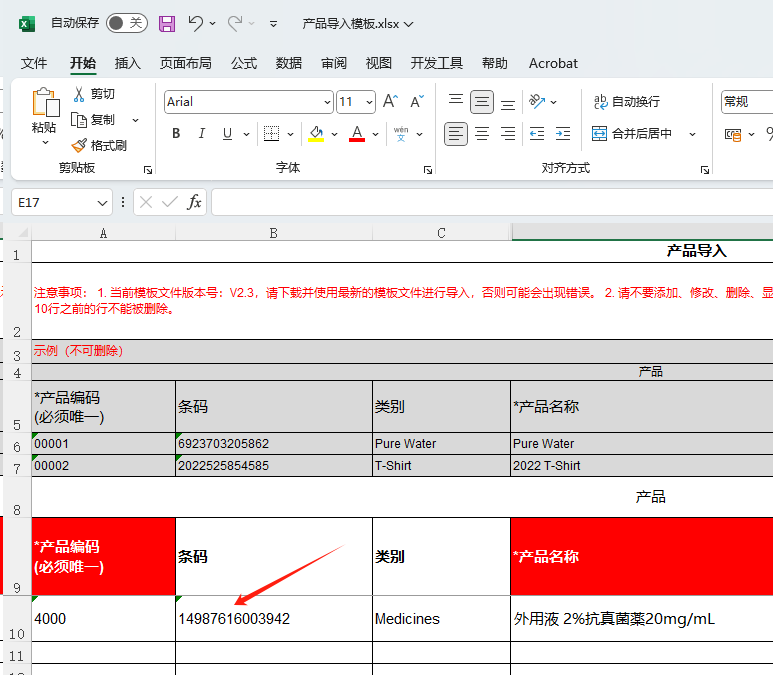The image size is (773, 675).
Task: Toggle Underline formatting
Action: (x=227, y=134)
